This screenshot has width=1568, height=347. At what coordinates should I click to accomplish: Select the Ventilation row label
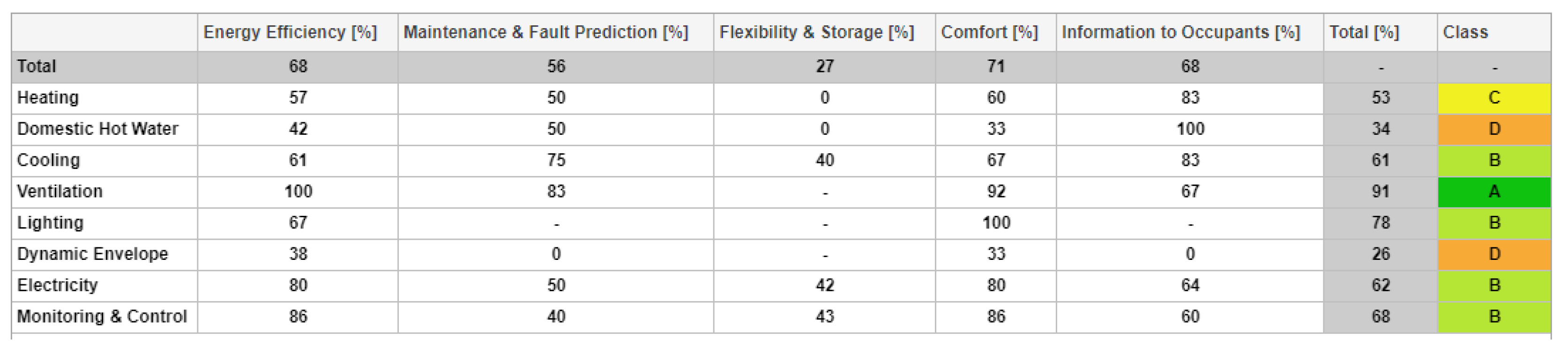60,192
